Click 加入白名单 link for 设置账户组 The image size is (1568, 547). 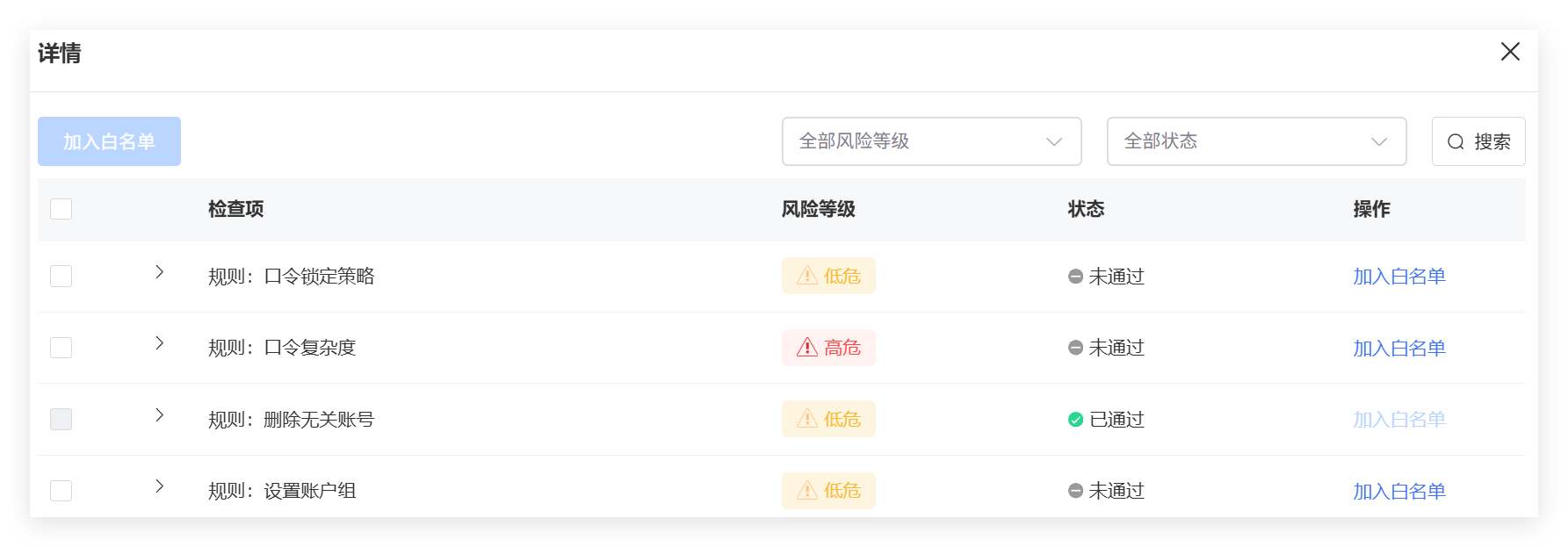(x=1398, y=492)
